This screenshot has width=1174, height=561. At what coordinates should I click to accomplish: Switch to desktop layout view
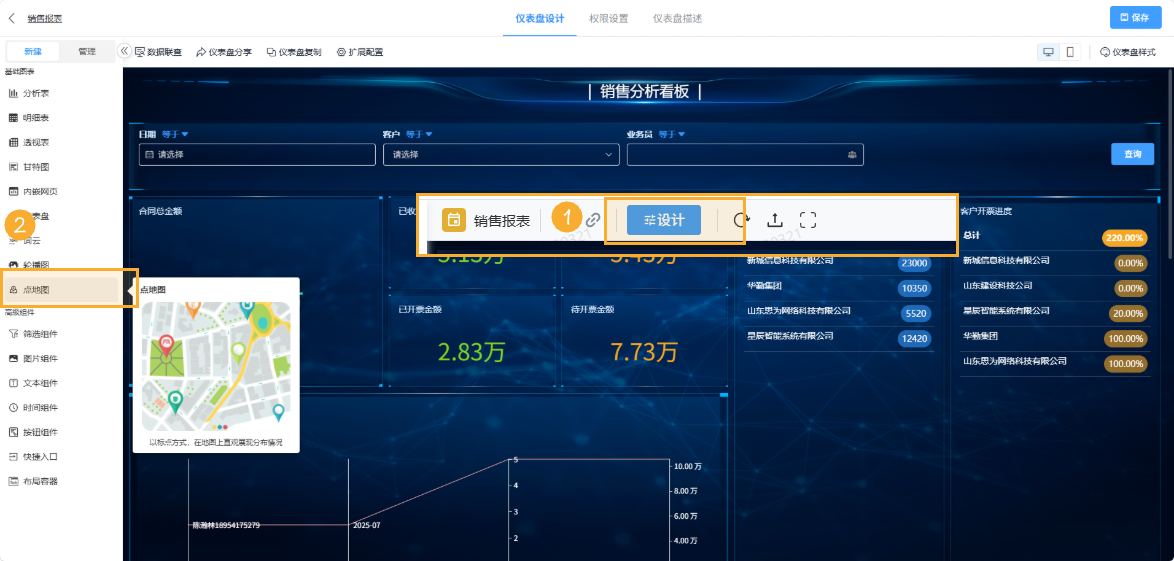(x=1048, y=52)
